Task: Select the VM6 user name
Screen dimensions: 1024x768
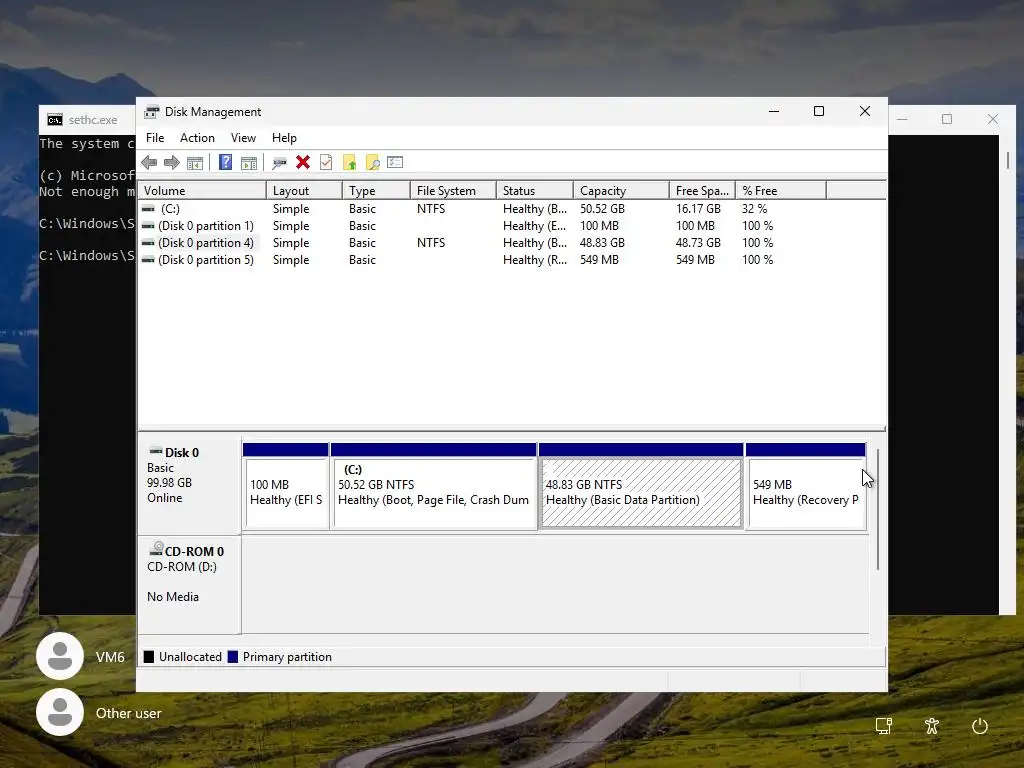Action: (110, 657)
